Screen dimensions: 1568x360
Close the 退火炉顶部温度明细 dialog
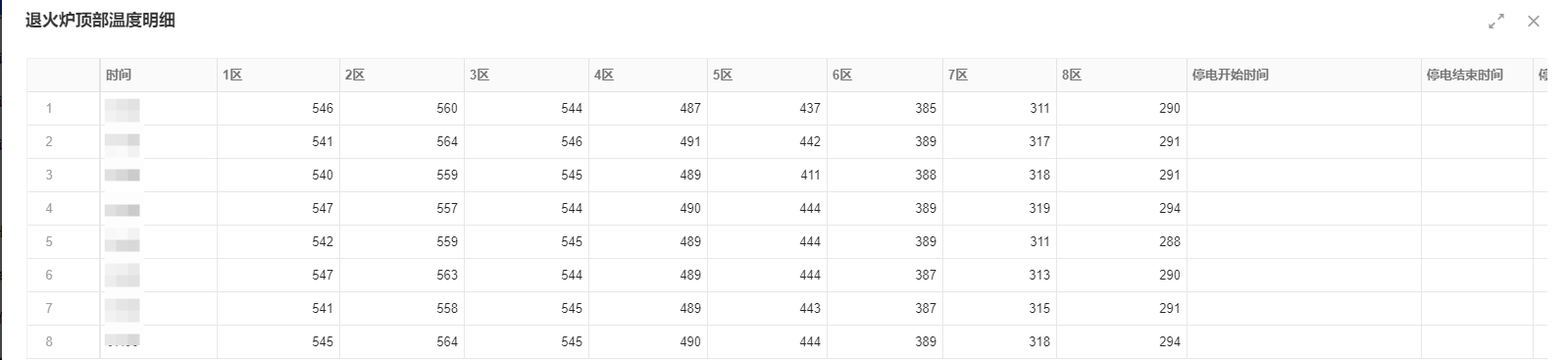coord(1534,22)
